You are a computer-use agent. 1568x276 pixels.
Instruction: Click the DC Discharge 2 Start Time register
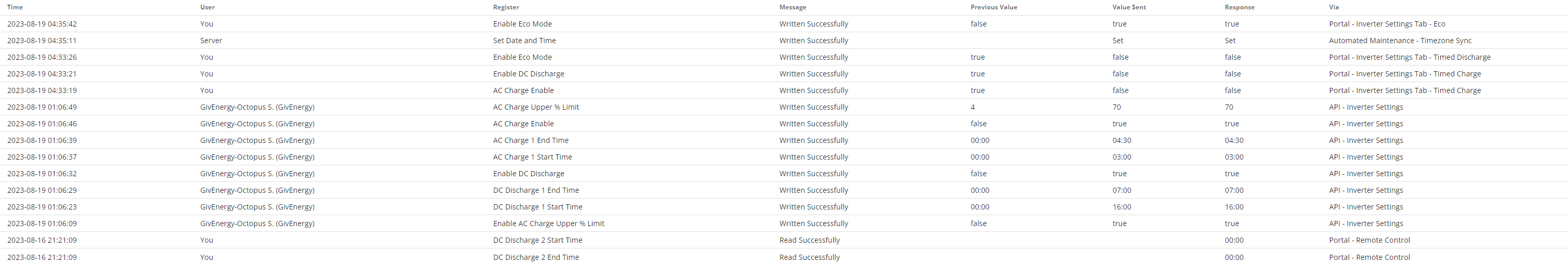[537, 240]
